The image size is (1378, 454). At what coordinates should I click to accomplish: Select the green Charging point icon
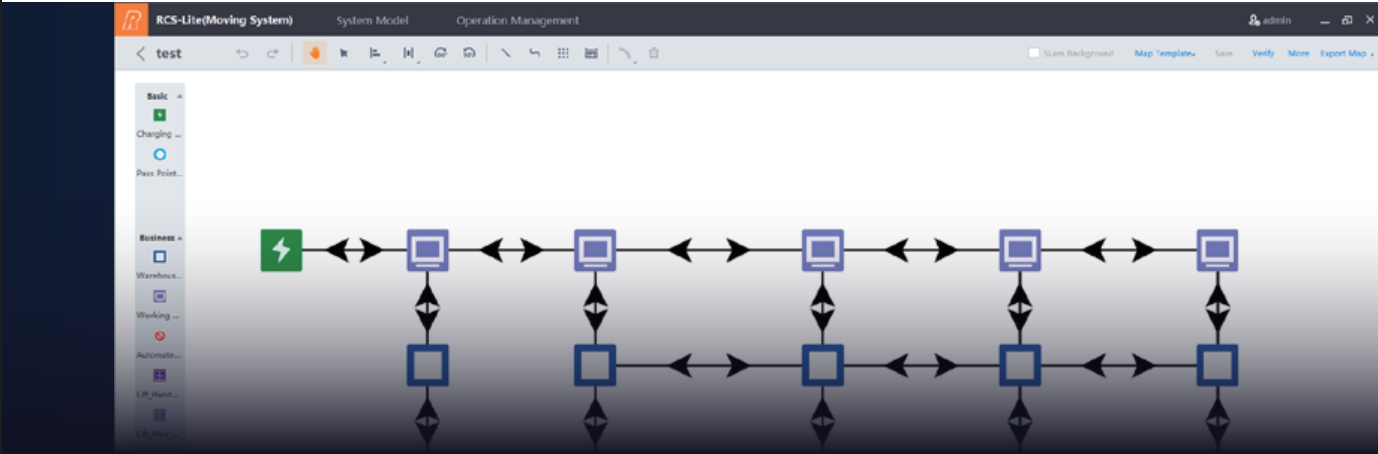(159, 115)
